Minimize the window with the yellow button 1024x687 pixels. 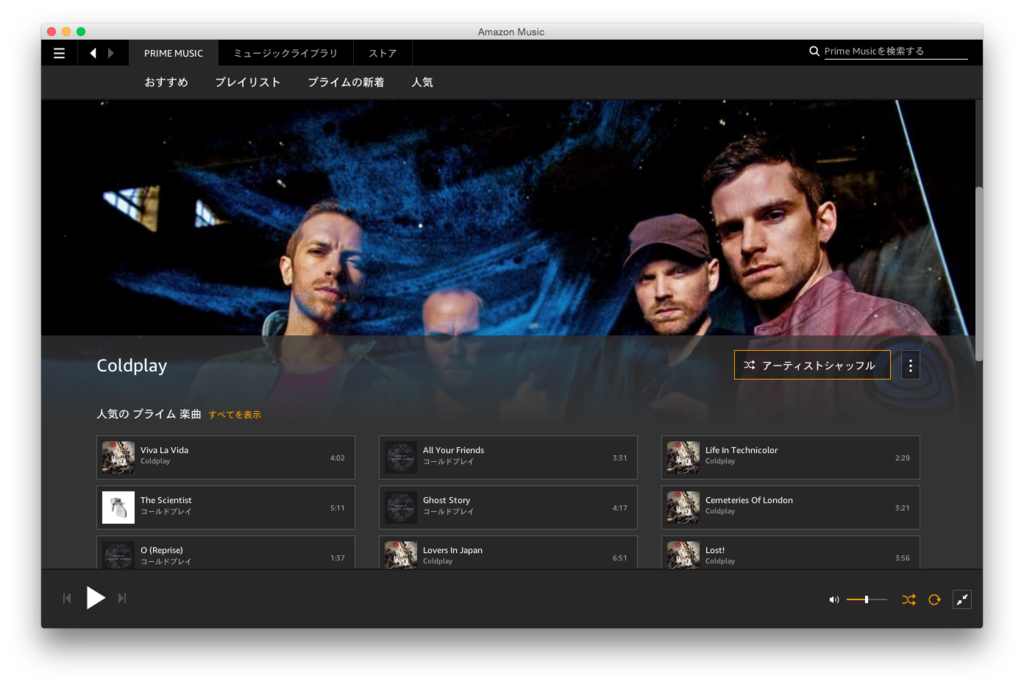66,31
